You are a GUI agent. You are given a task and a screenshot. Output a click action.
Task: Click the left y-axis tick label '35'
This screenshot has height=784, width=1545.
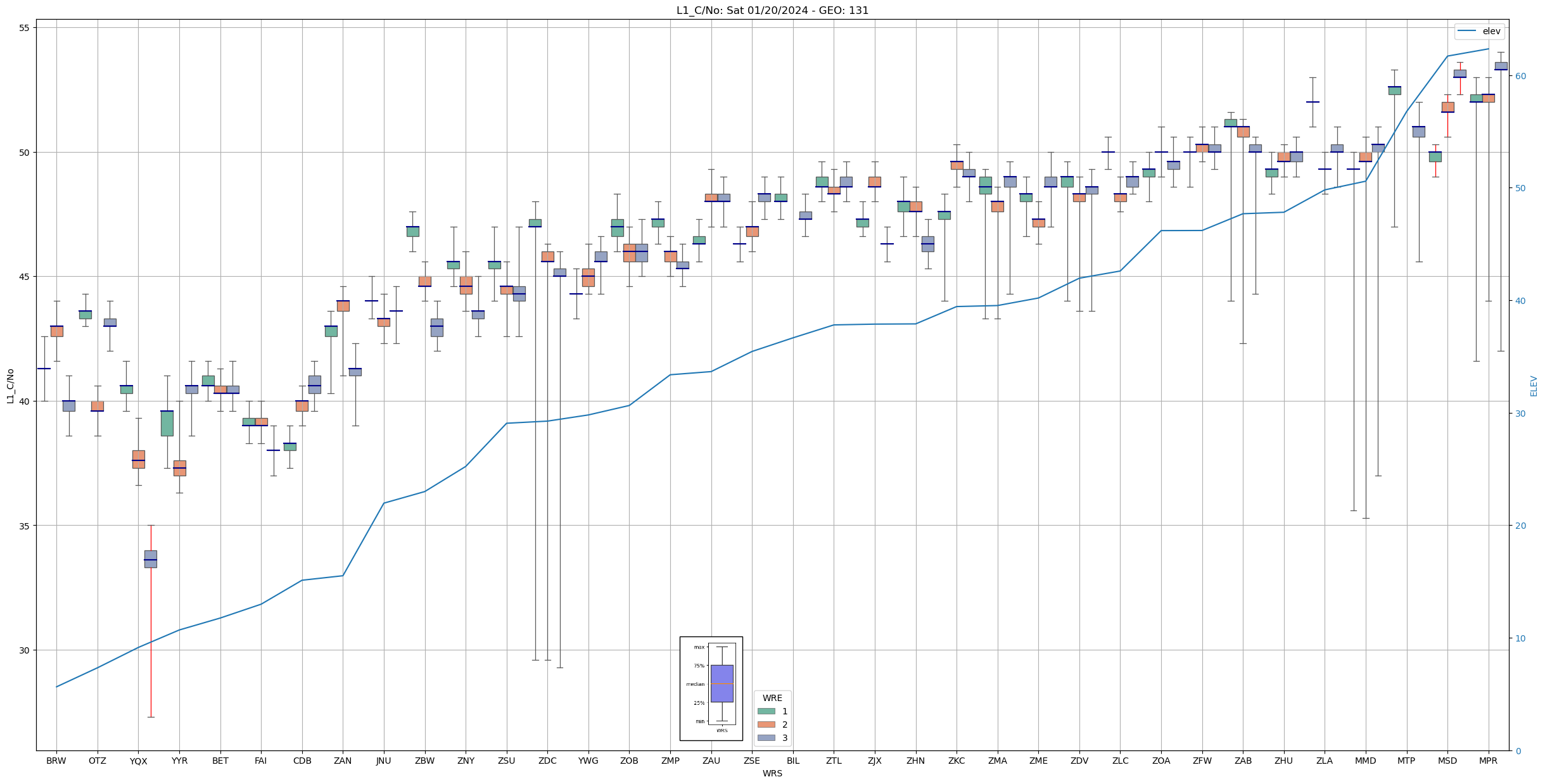click(26, 526)
